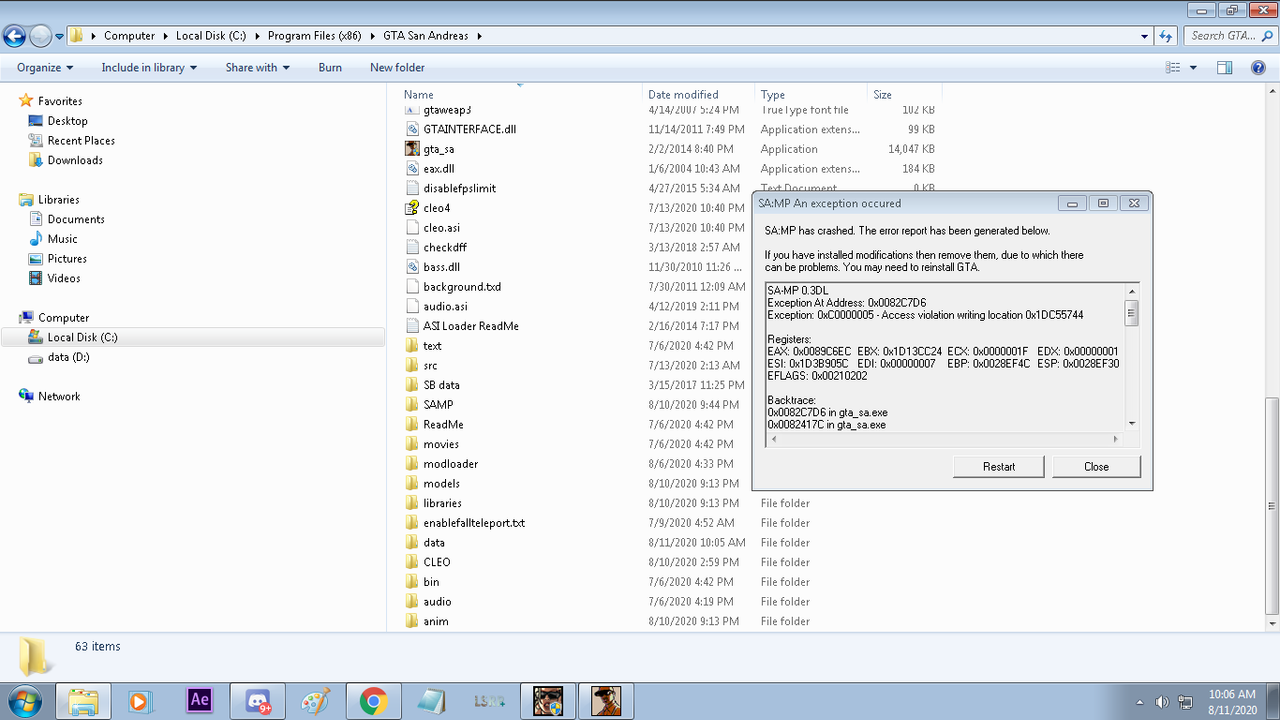Expand the breadcrumb arrow after GTA San Andreas

tap(479, 36)
